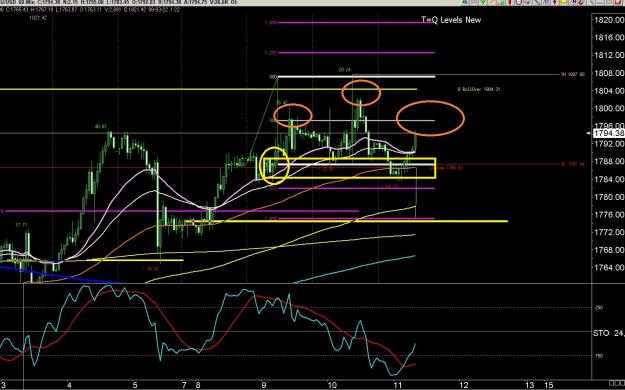
Task: Click the 1764.00 price axis label
Action: (x=609, y=268)
